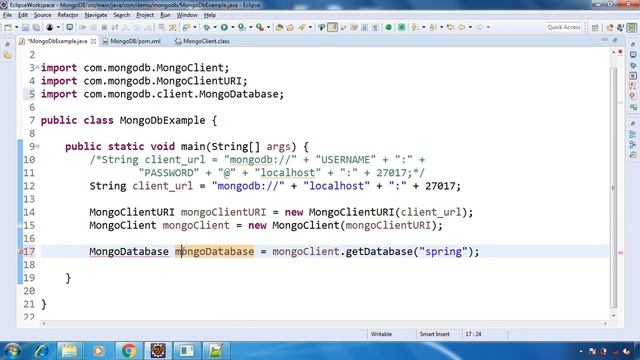Close the MongoDbExample.java tab
Image resolution: width=640 pixels, height=360 pixels.
[93, 41]
